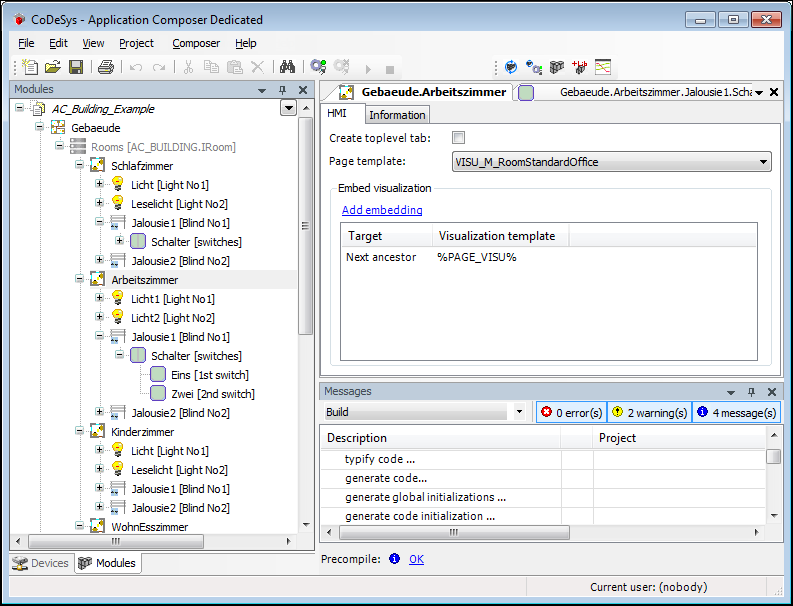Expand Licht [Light No1] under Kinderzimmer

coord(99,451)
